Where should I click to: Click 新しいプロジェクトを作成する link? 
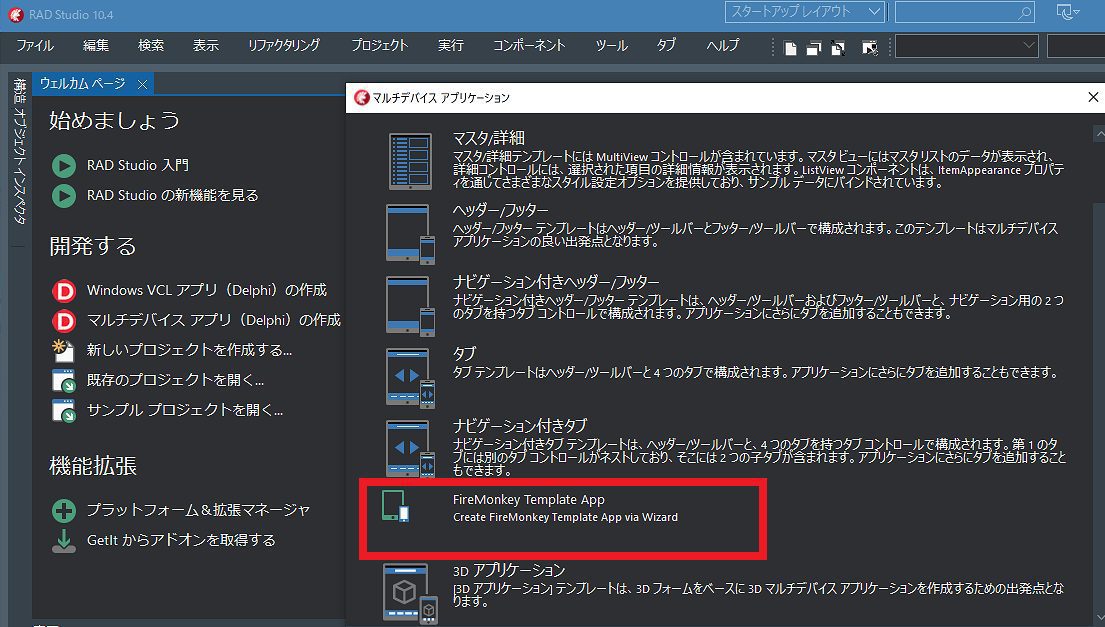[189, 350]
